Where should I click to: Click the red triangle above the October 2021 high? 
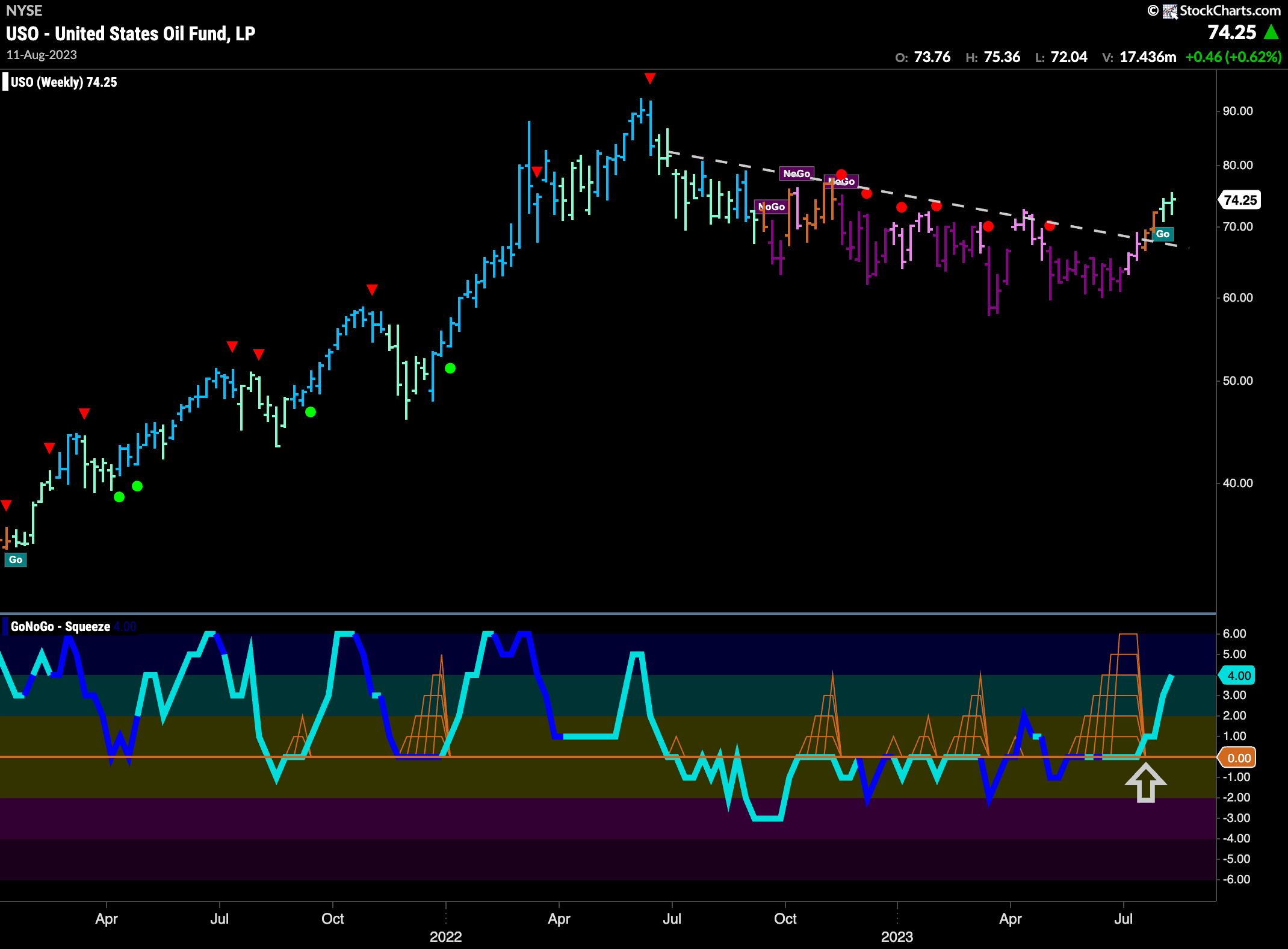(372, 290)
